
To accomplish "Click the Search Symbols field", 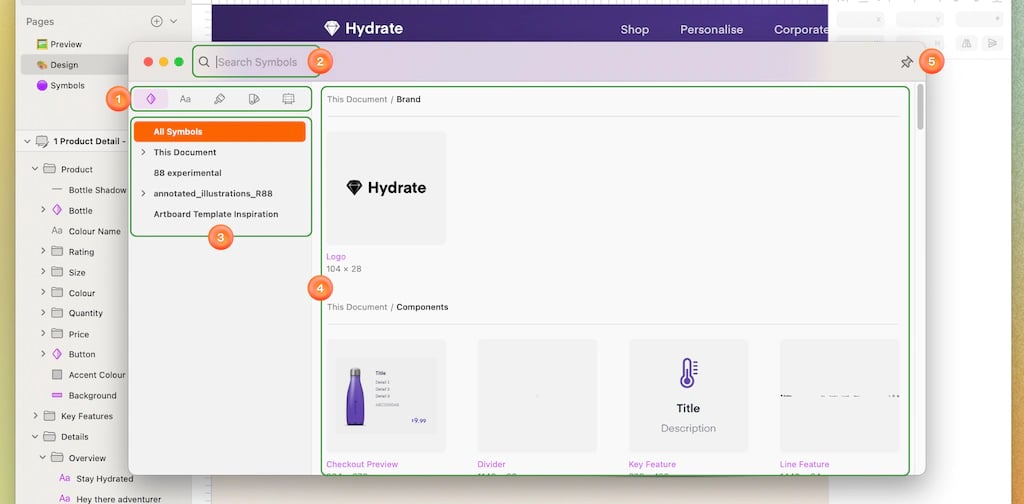I will (257, 62).
